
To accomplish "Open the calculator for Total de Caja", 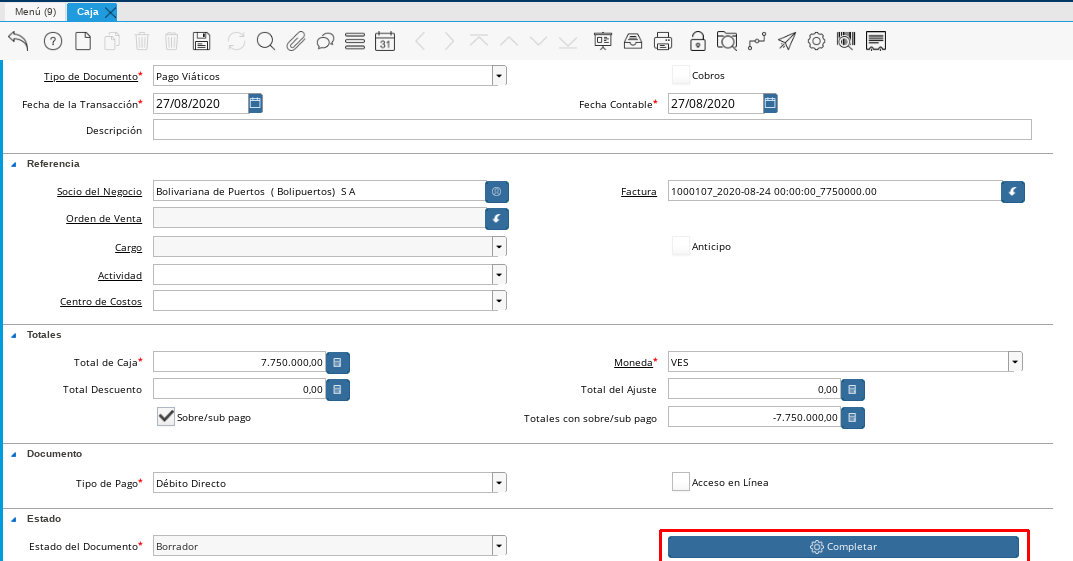I will point(338,362).
